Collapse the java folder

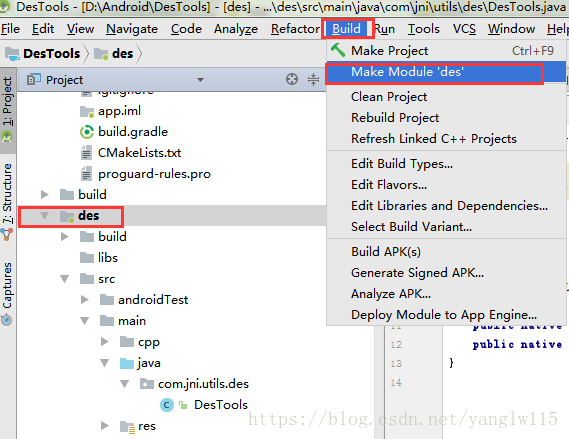pos(105,363)
